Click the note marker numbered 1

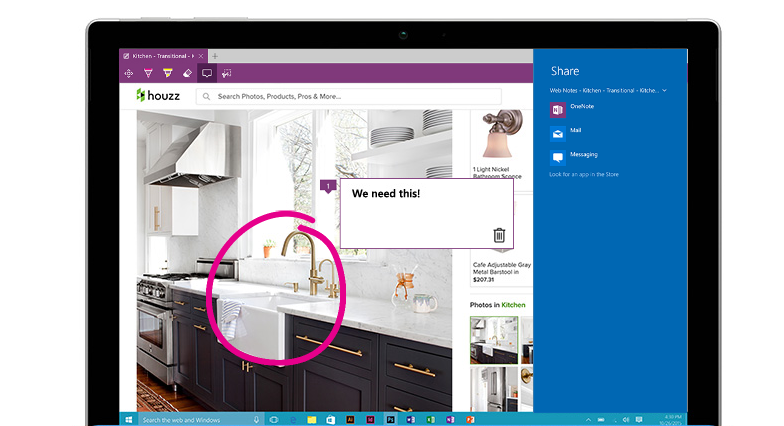coord(328,186)
